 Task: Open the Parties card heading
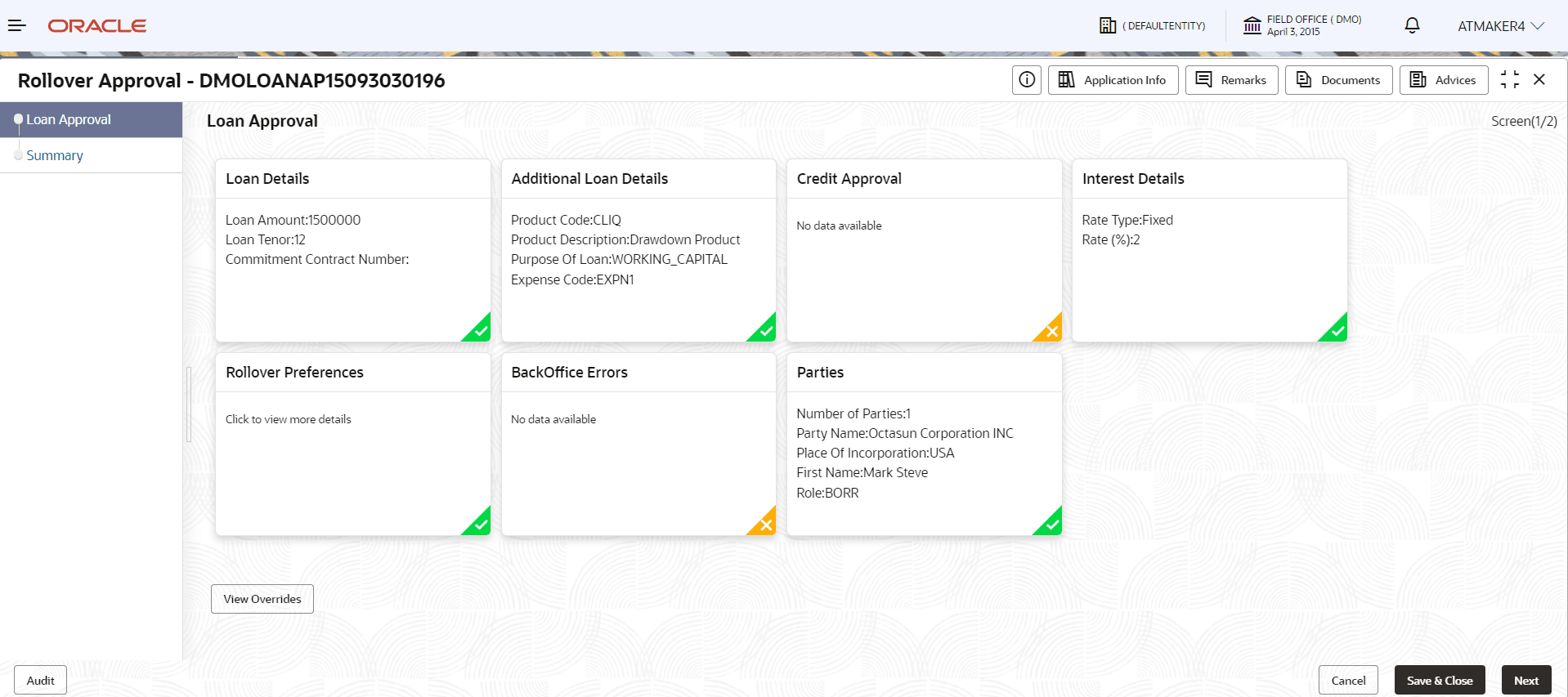click(x=820, y=373)
